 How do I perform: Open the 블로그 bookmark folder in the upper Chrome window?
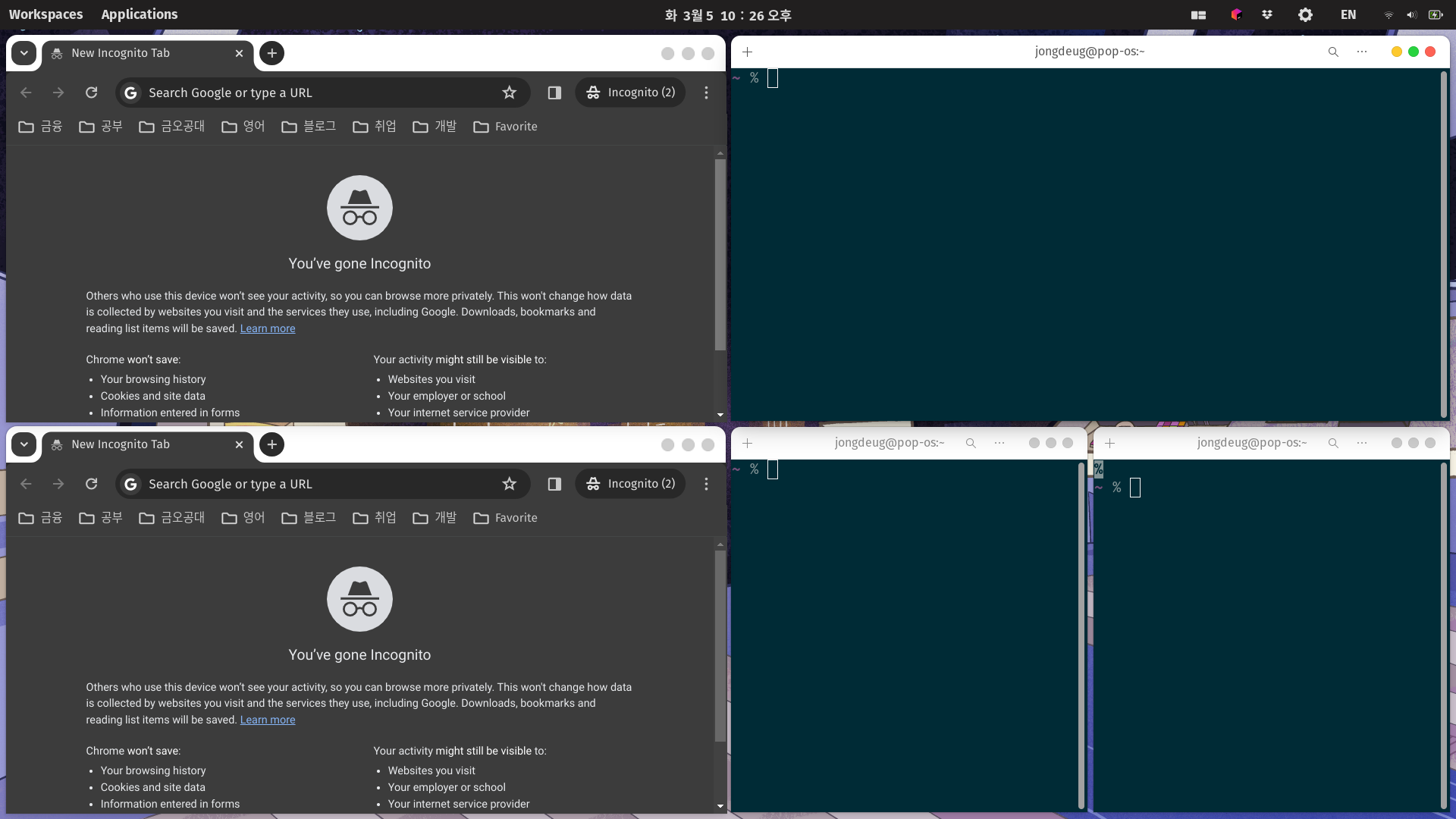pos(309,127)
